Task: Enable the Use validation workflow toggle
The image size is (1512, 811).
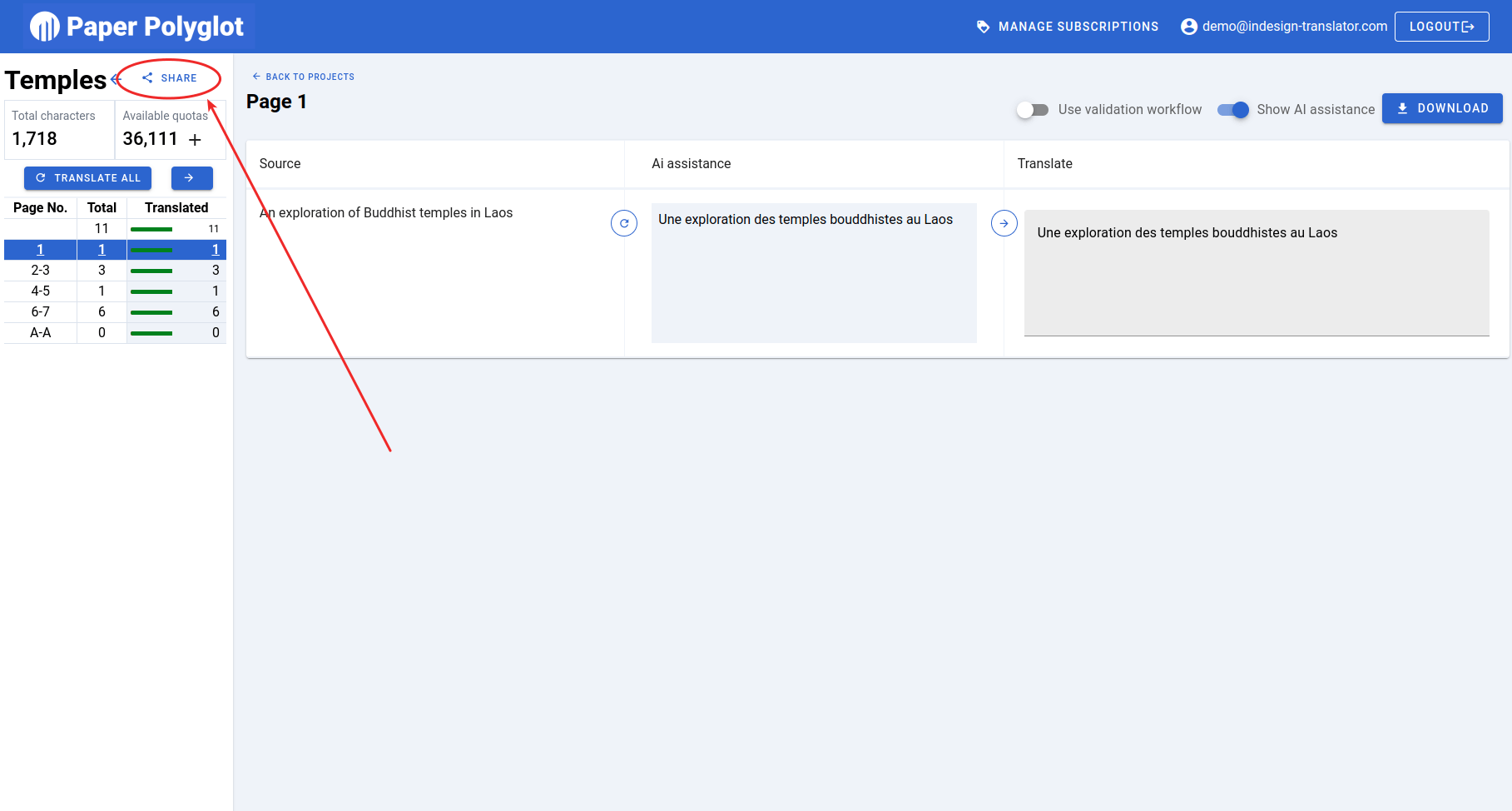Action: click(x=1032, y=109)
